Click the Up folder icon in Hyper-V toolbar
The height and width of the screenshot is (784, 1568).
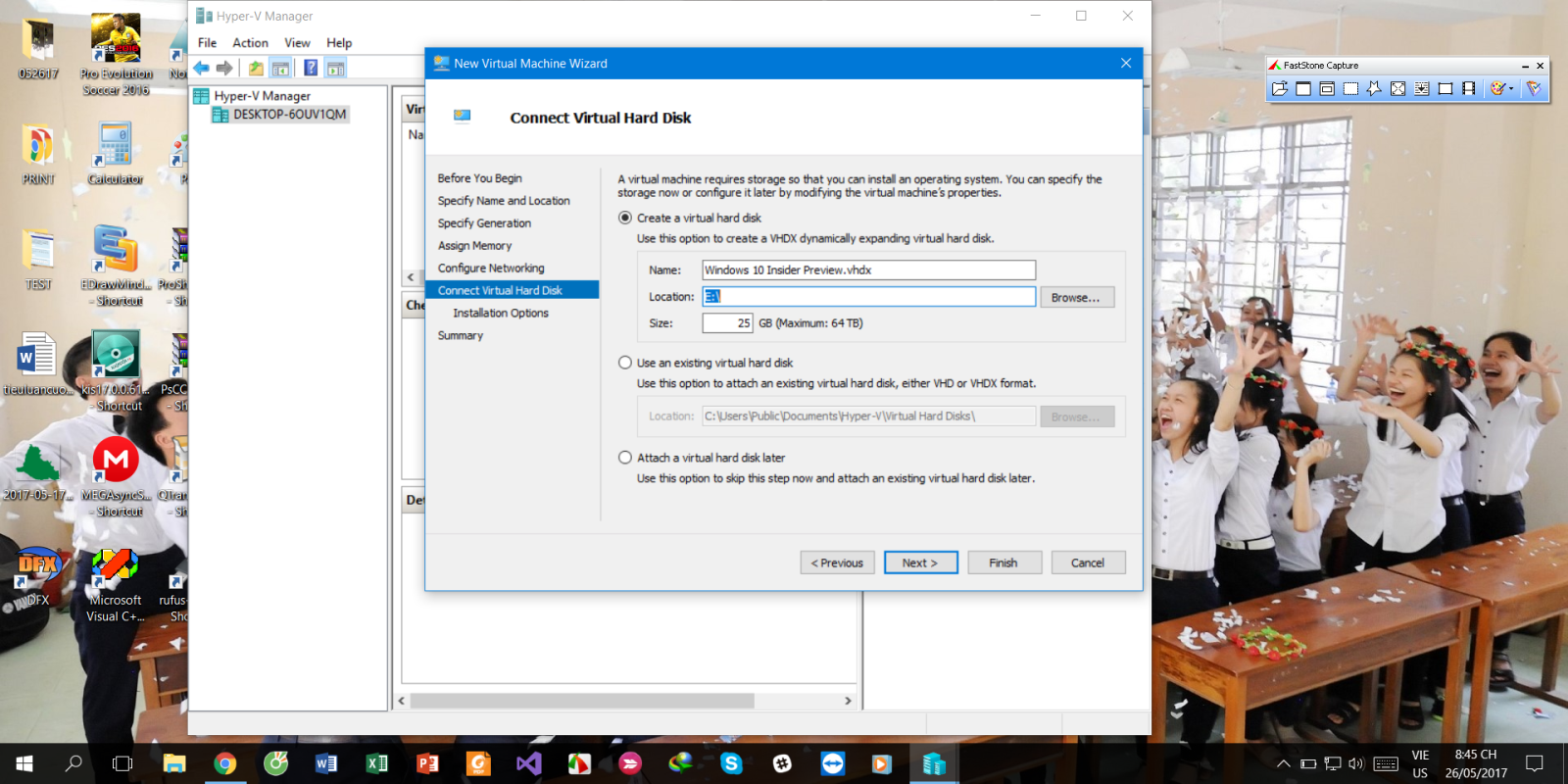coord(256,68)
